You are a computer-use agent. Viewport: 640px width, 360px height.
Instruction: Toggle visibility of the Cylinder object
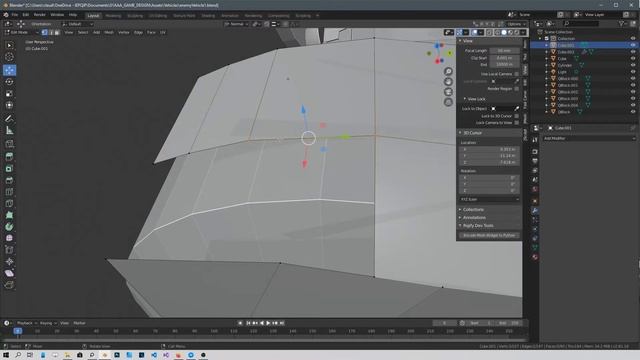[633, 65]
